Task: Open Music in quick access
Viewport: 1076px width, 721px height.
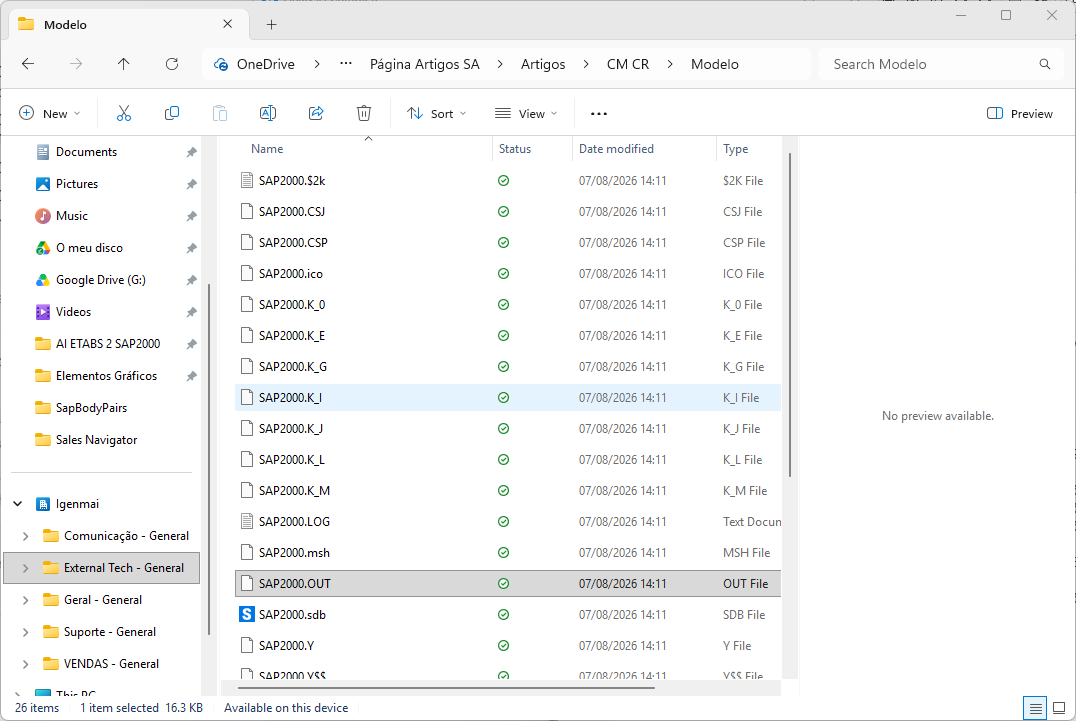Action: tap(72, 215)
